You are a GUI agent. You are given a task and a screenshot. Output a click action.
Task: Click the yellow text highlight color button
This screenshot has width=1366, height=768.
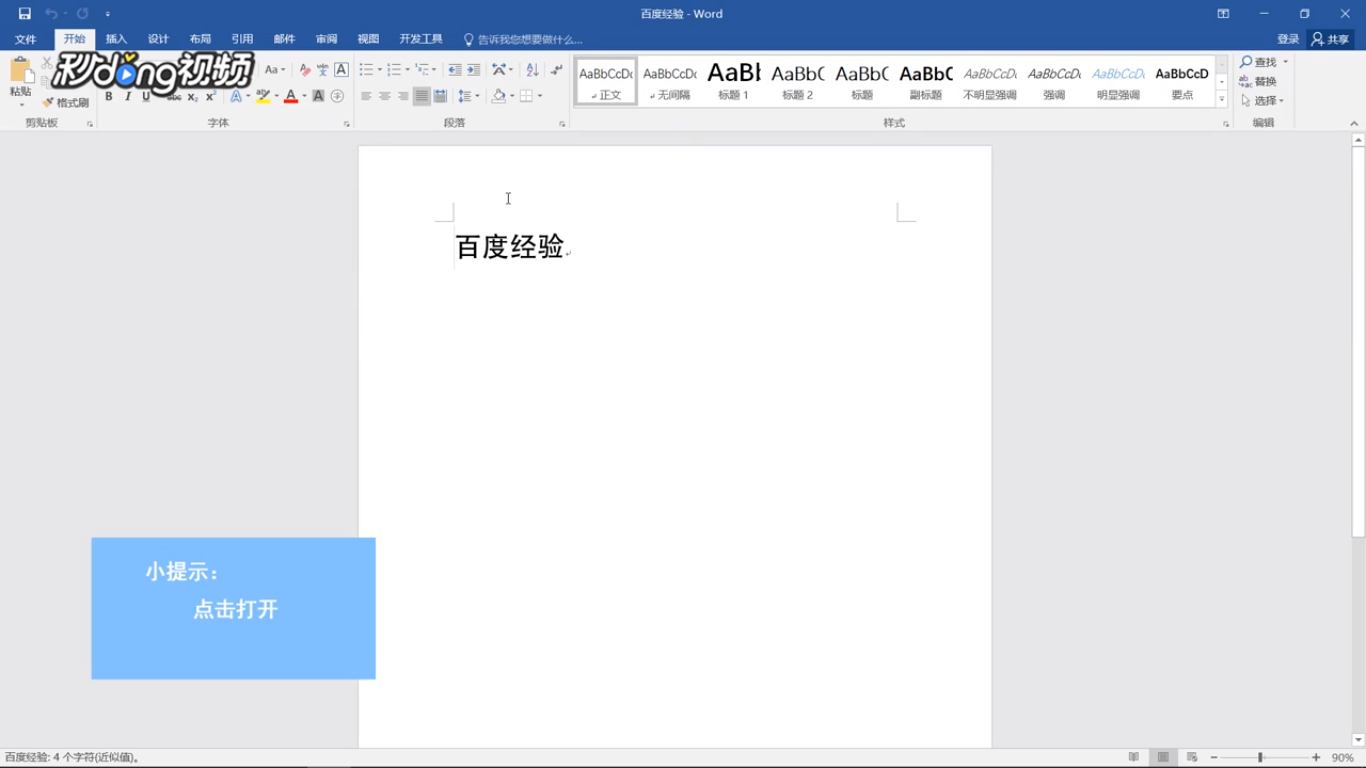click(x=263, y=97)
